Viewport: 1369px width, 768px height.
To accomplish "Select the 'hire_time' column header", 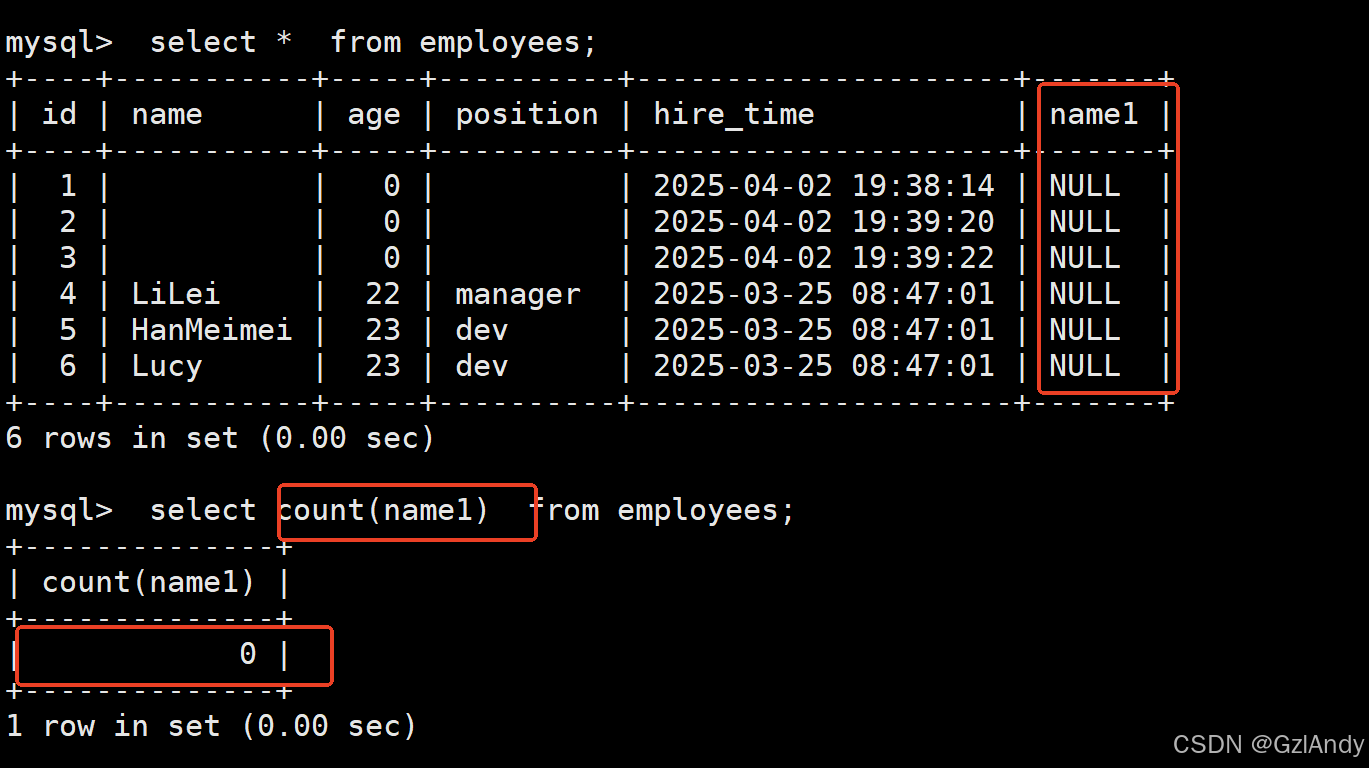I will [734, 115].
